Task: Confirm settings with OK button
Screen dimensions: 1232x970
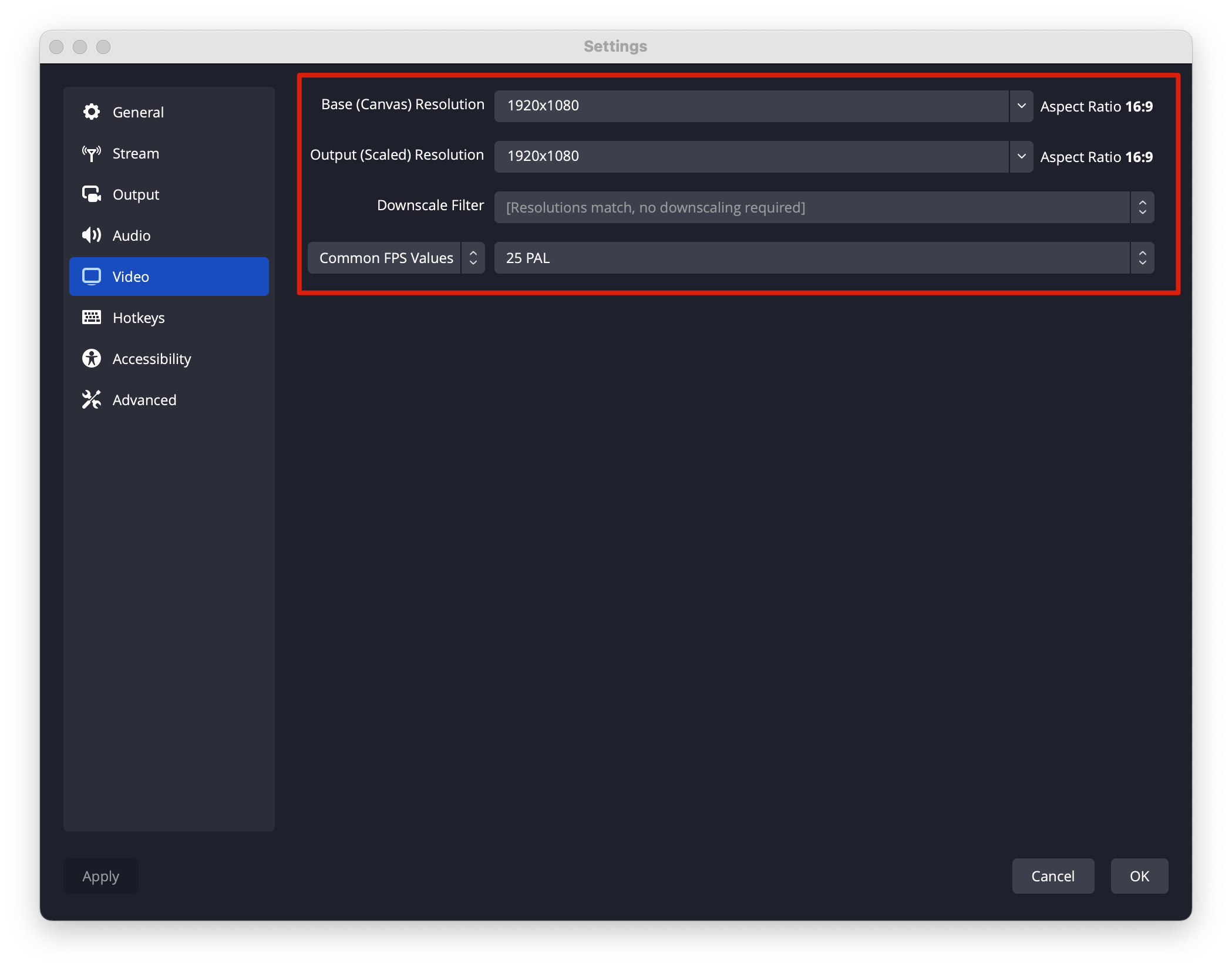Action: tap(1139, 876)
